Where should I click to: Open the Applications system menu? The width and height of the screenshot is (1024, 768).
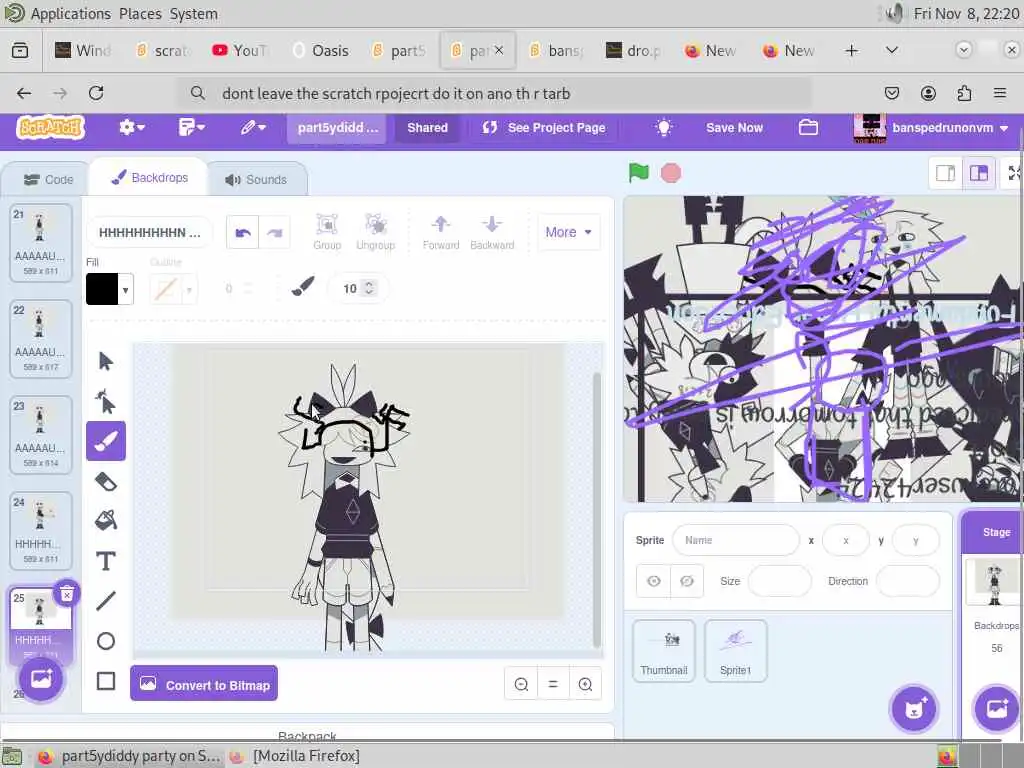click(x=71, y=14)
